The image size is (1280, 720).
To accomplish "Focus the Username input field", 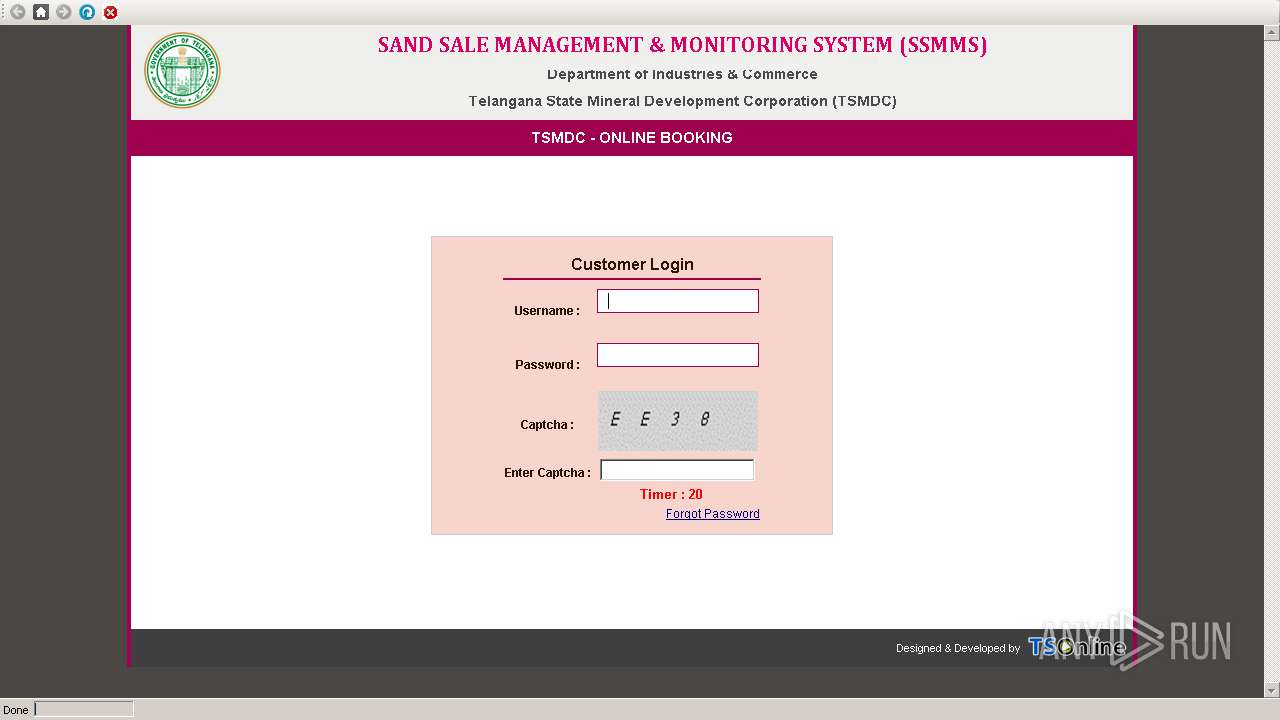I will coord(678,301).
